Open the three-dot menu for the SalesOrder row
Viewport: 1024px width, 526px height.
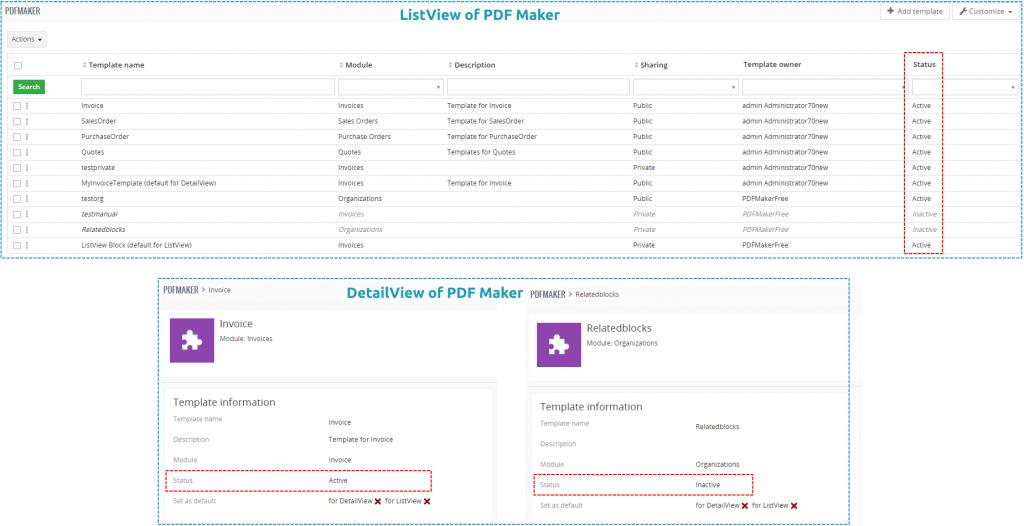coord(27,121)
